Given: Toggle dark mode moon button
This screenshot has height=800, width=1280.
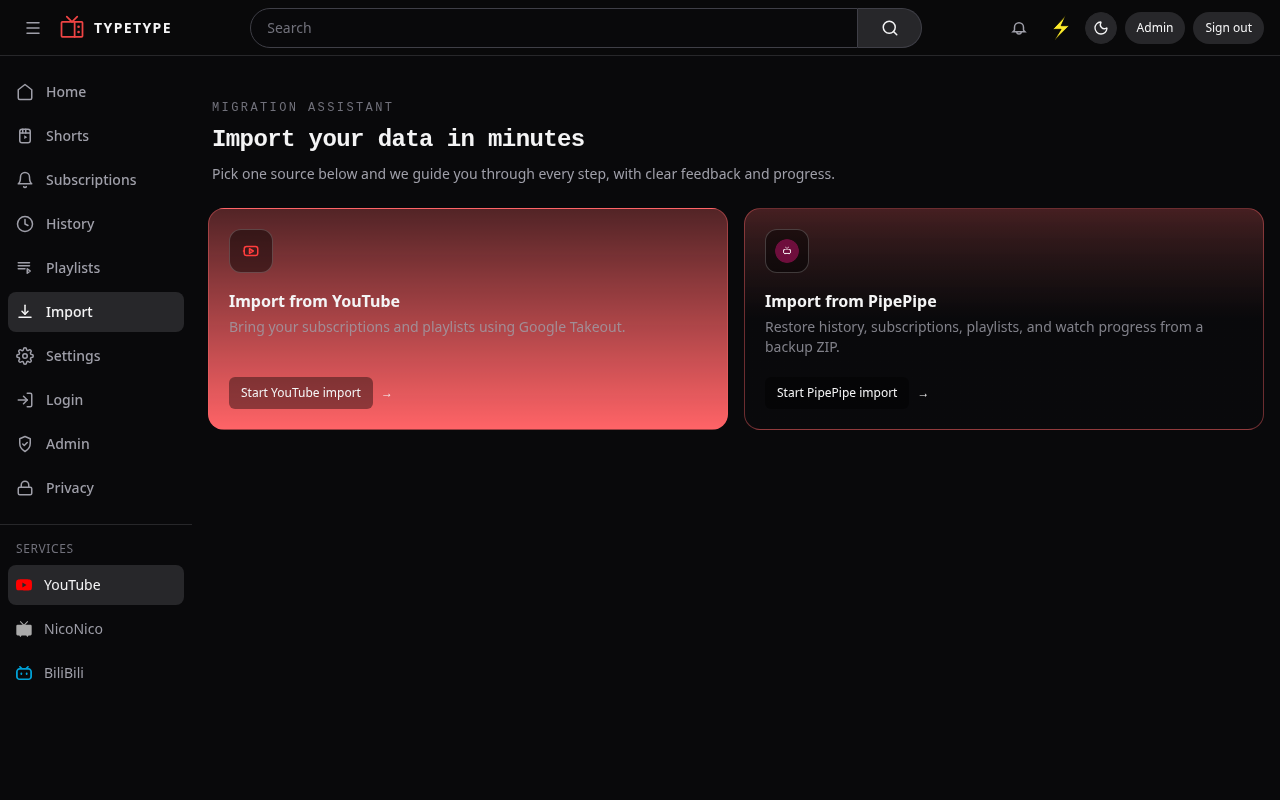Looking at the screenshot, I should click(1101, 28).
